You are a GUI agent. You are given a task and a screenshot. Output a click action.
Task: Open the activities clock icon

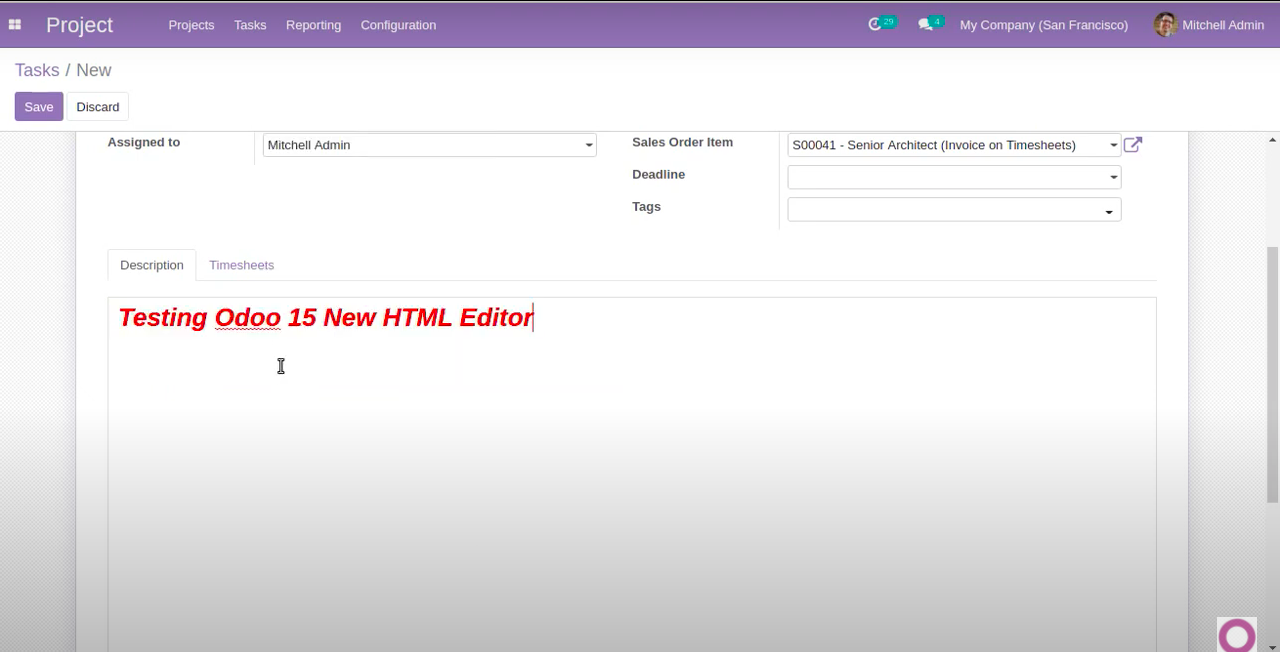click(875, 24)
